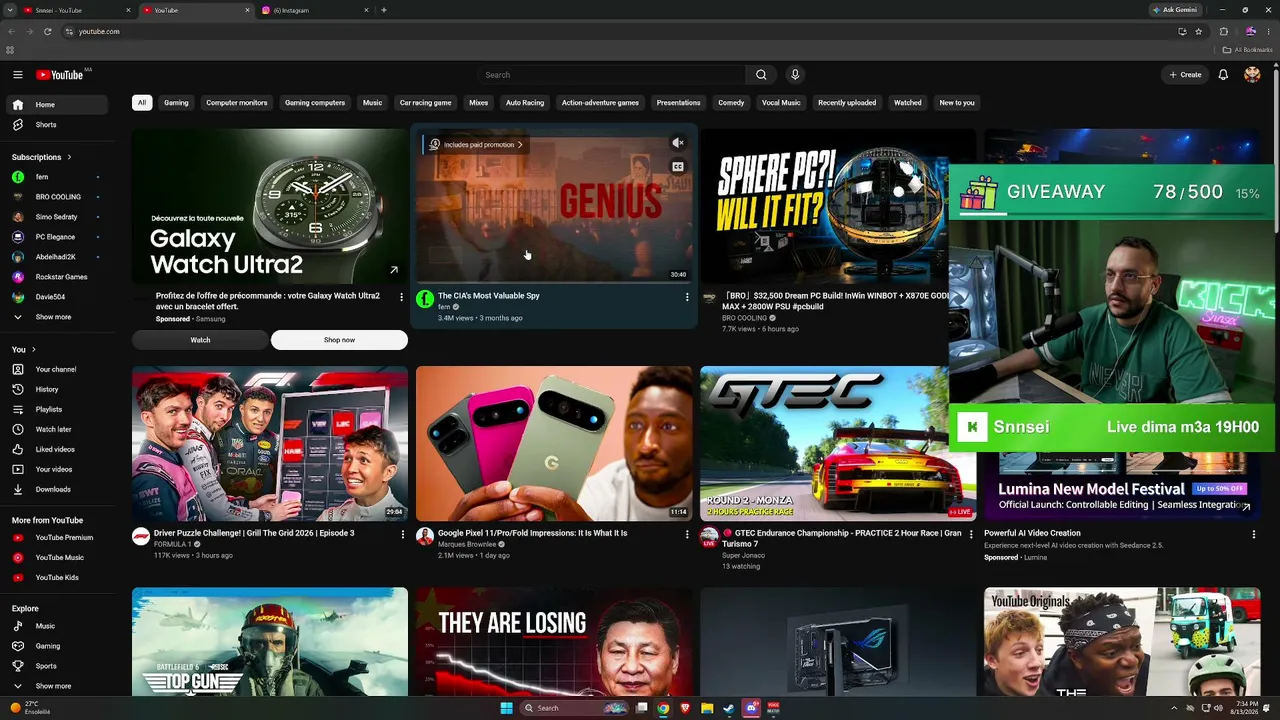Open Marques Brownlee channel link

coord(468,544)
